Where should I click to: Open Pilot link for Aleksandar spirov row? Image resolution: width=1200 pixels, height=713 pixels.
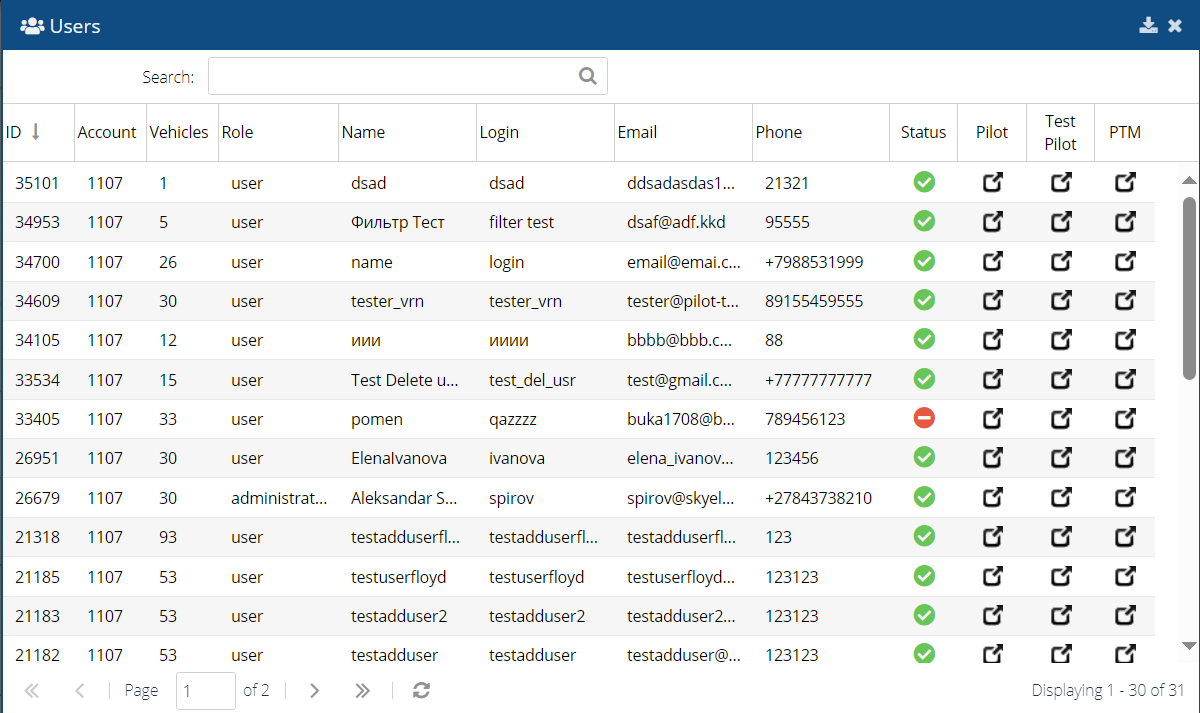tap(992, 498)
